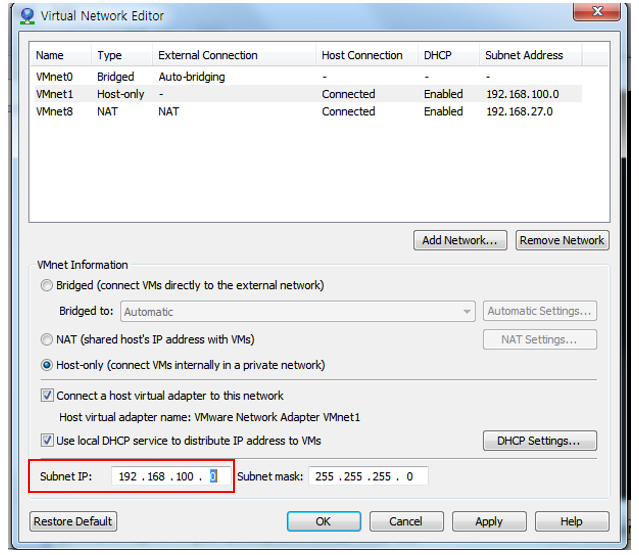Click the last octet of Subnet IP
The image size is (639, 555).
point(213,476)
